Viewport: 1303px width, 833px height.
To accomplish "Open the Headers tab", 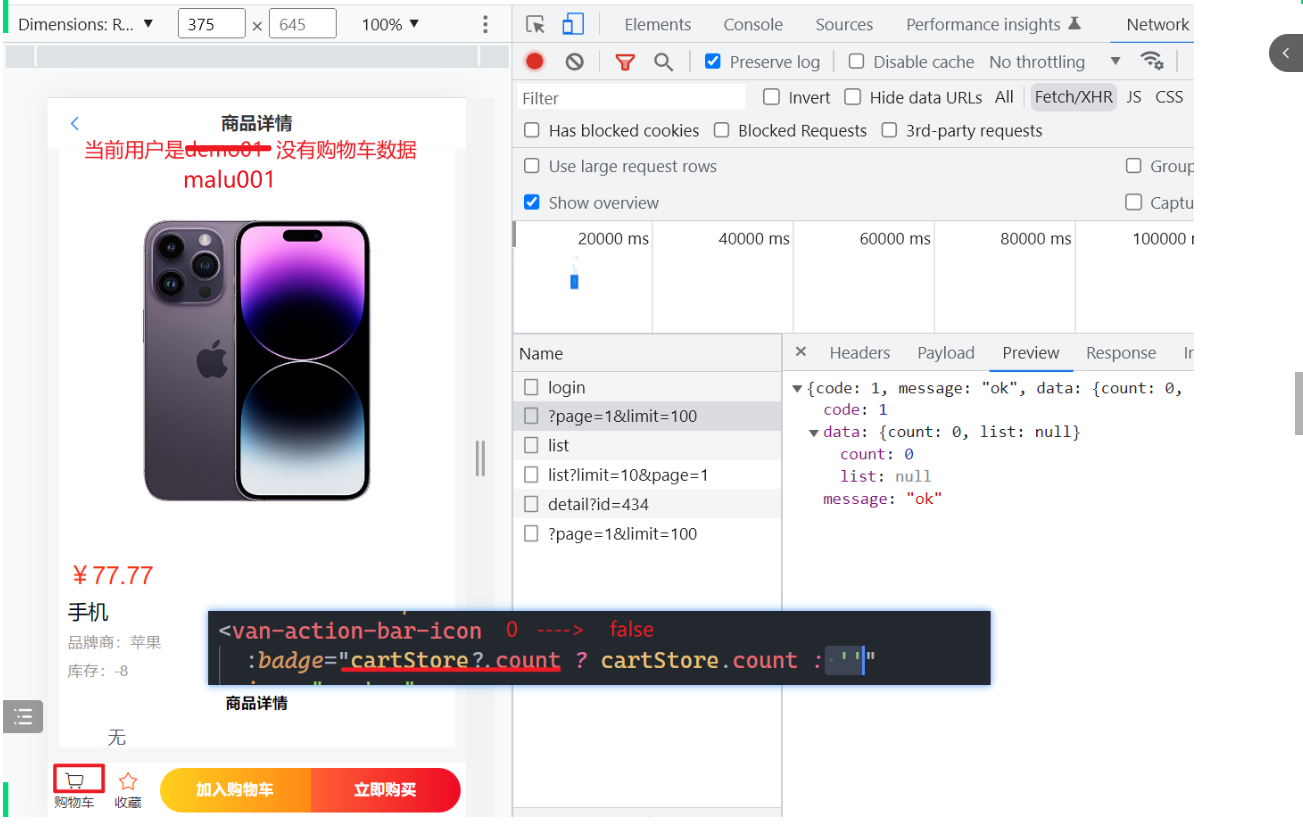I will tap(860, 352).
